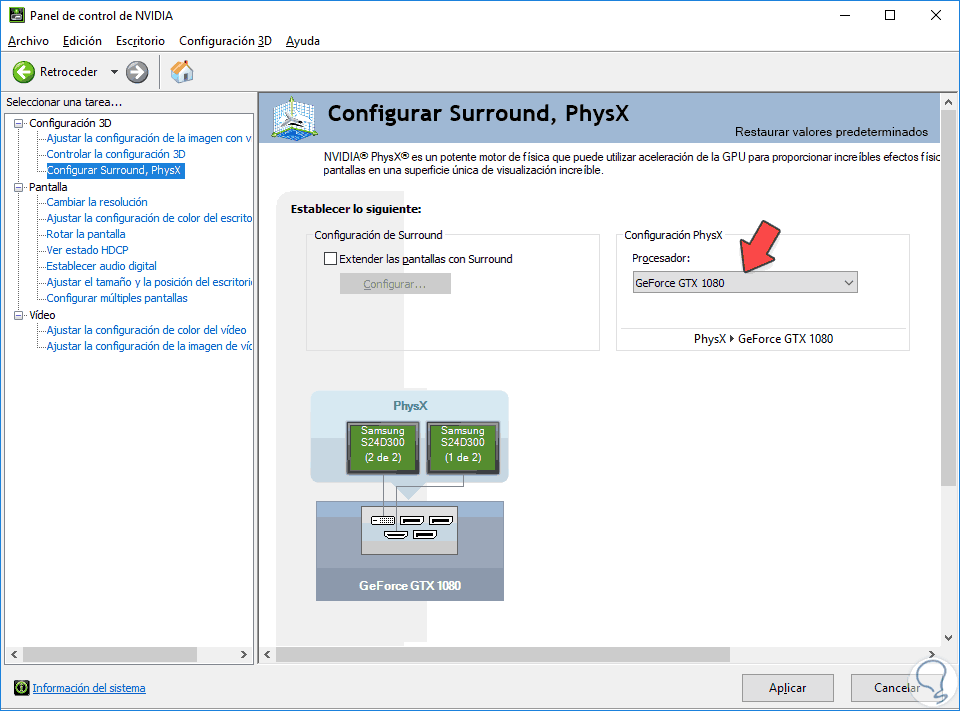The image size is (960, 711).
Task: Click the disabled Configurar... button
Action: (395, 284)
